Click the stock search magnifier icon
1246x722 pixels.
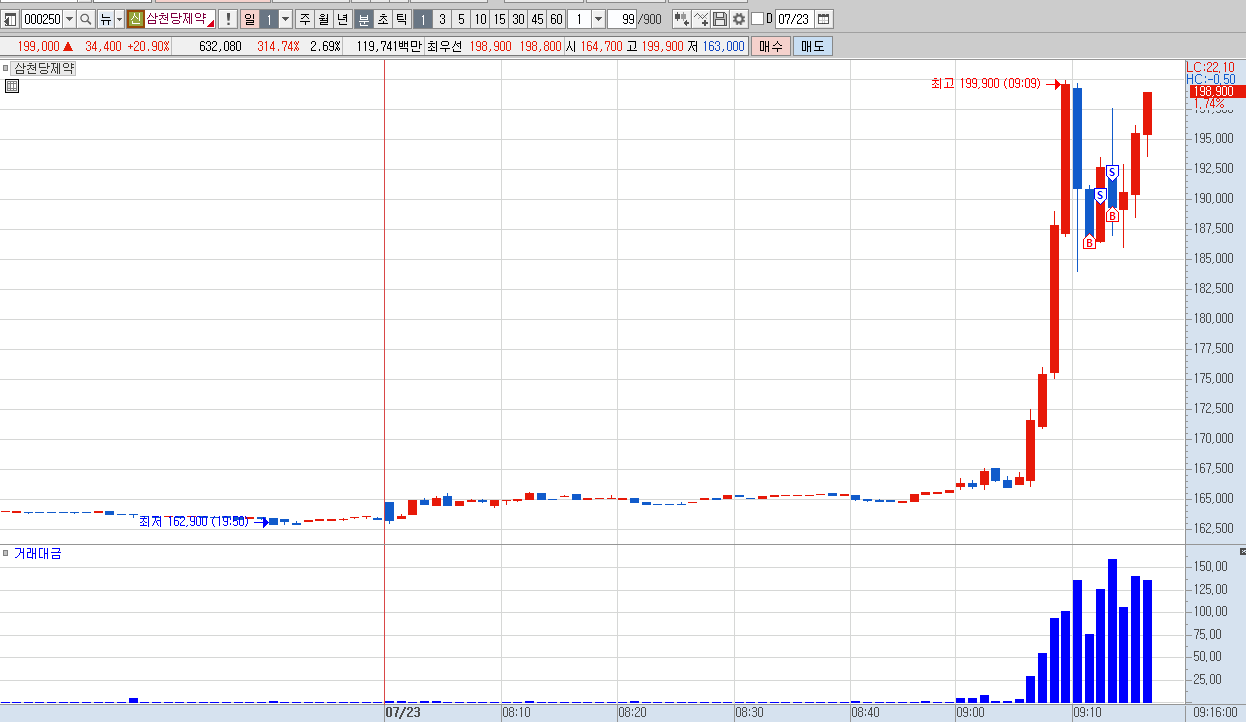86,19
